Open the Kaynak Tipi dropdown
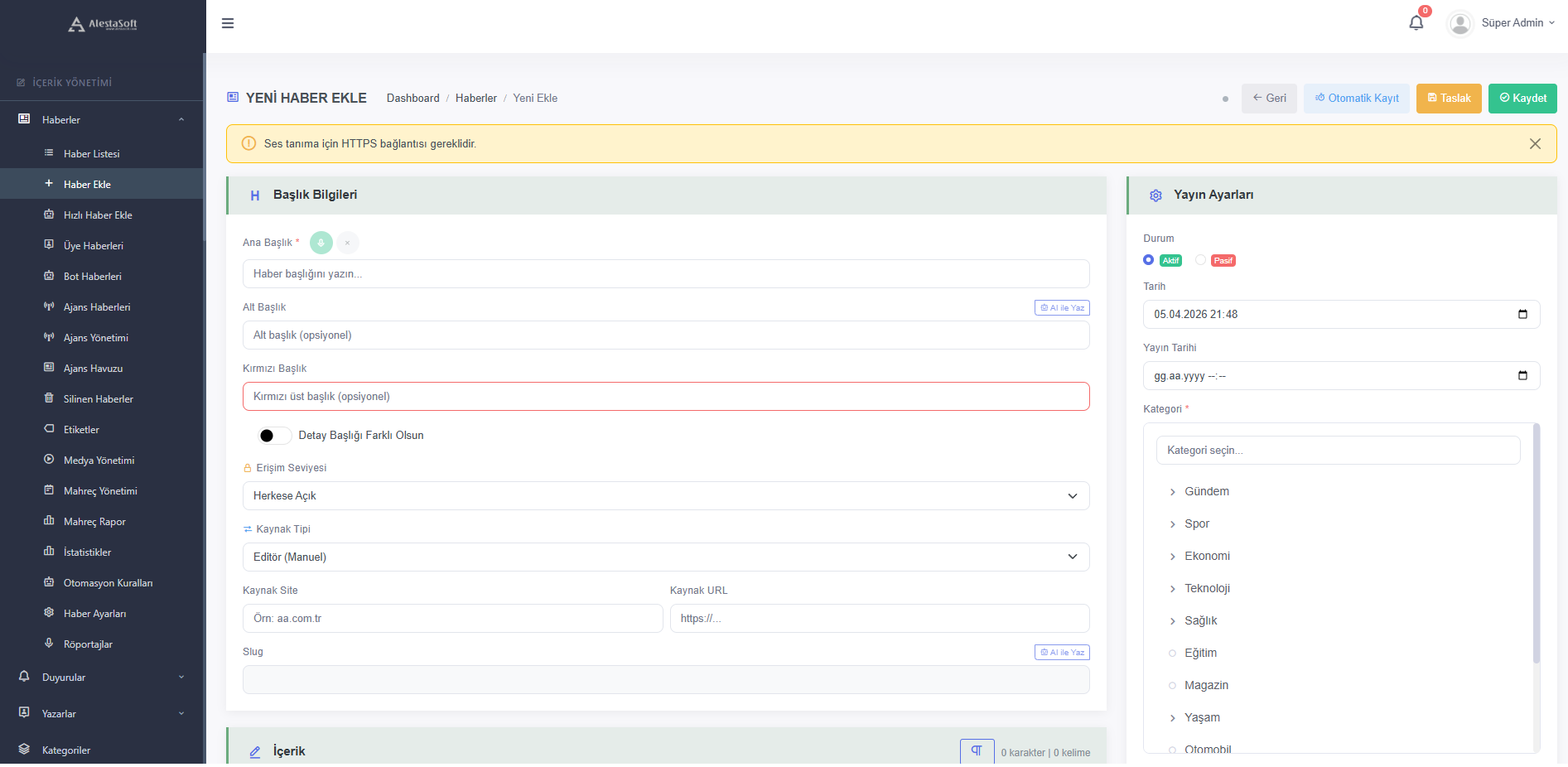This screenshot has width=1568, height=767. tap(665, 557)
